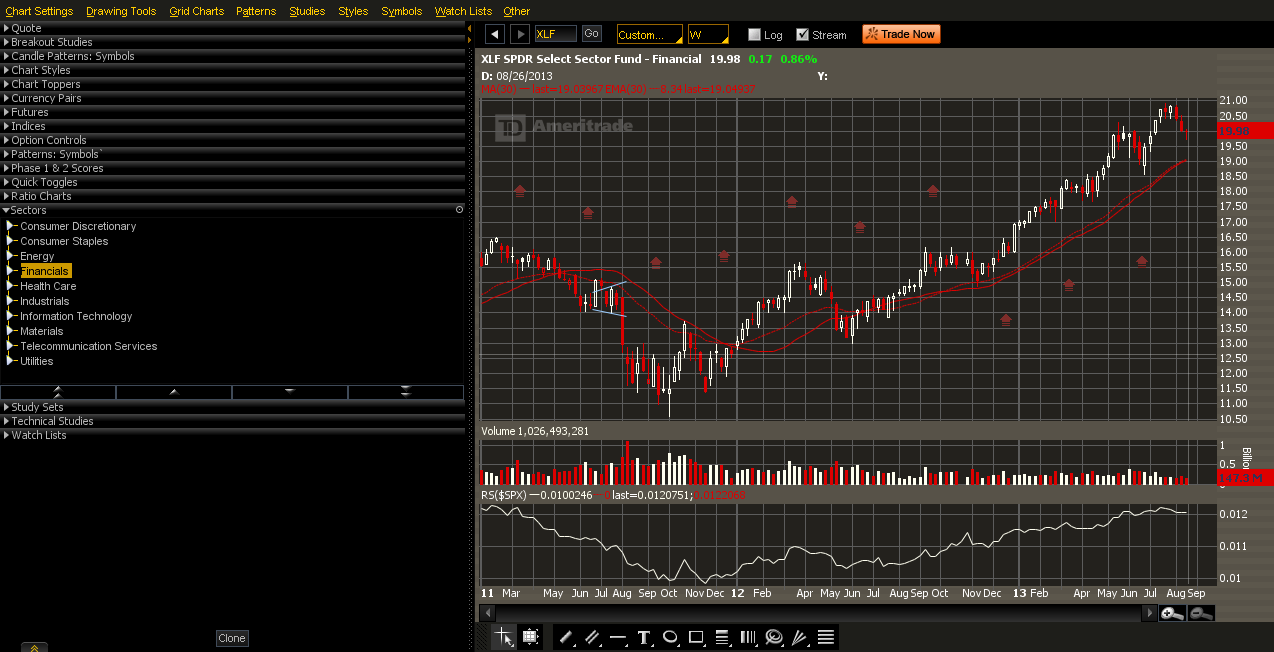
Task: Pick the ellipse drawing tool
Action: (670, 637)
